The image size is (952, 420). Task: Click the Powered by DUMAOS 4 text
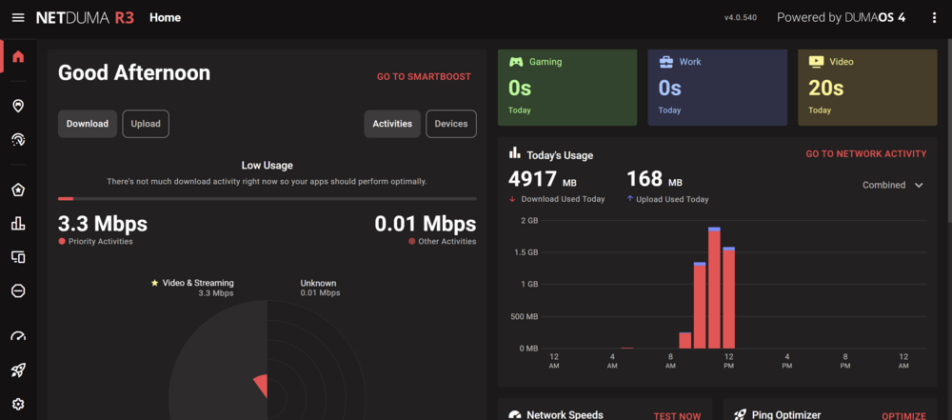[841, 18]
